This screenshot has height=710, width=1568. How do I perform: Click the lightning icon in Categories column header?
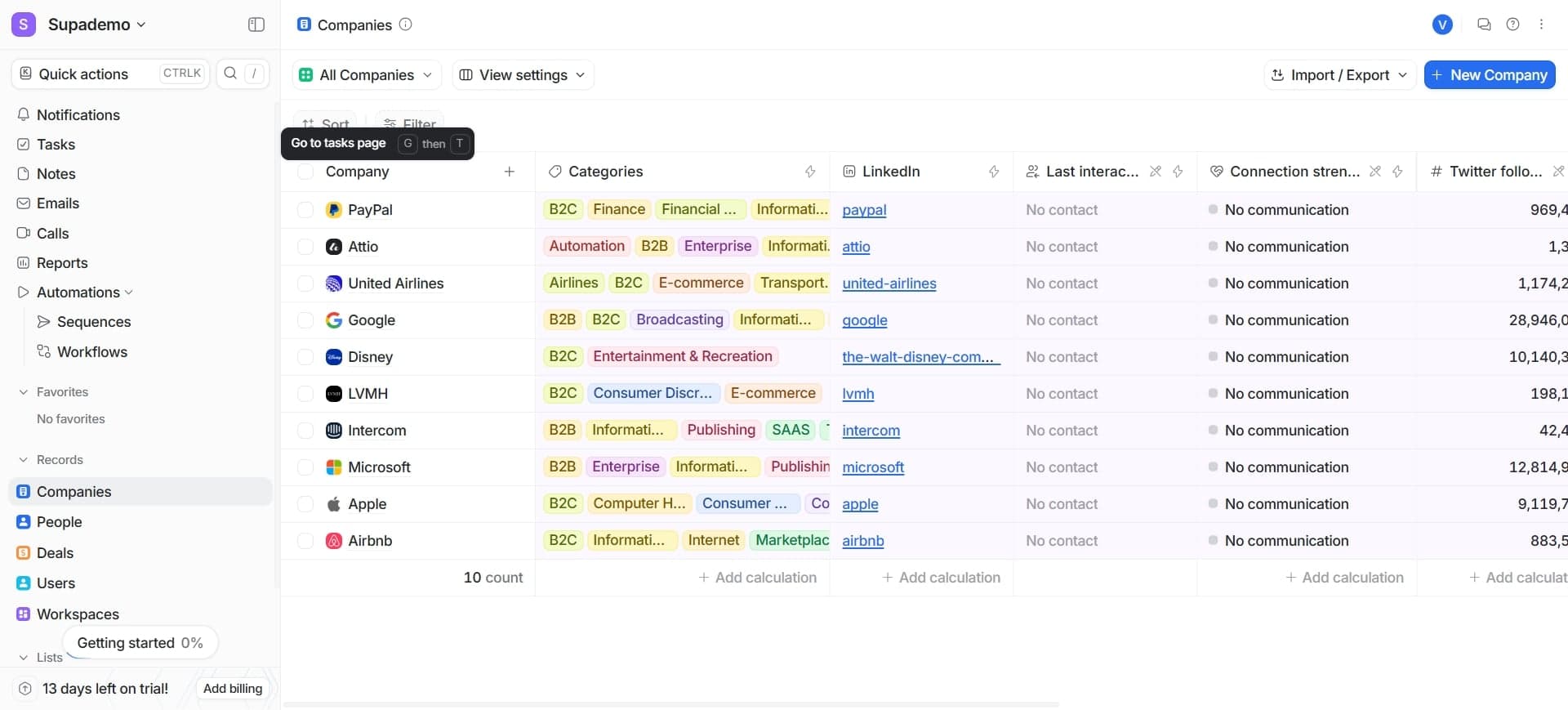pyautogui.click(x=809, y=172)
